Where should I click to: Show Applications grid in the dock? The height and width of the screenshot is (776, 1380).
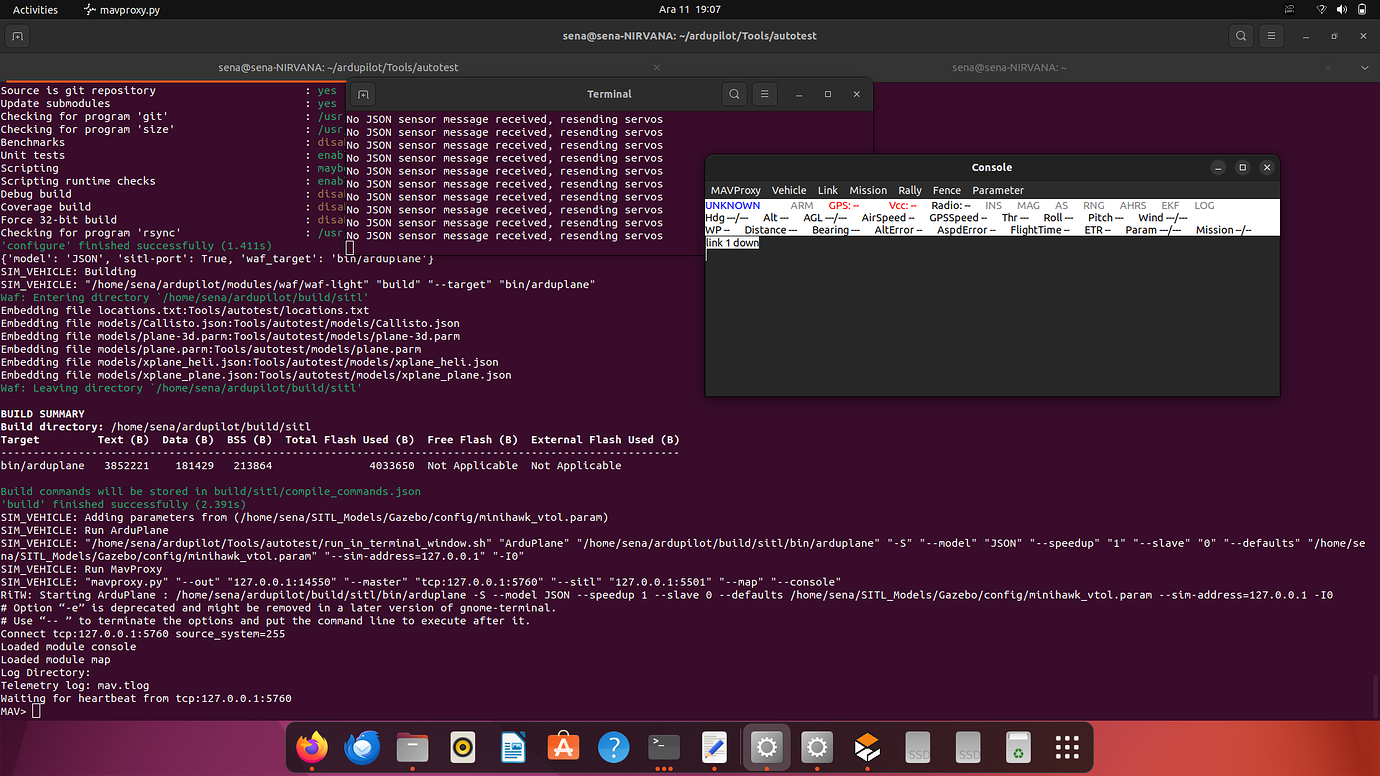pos(1067,747)
